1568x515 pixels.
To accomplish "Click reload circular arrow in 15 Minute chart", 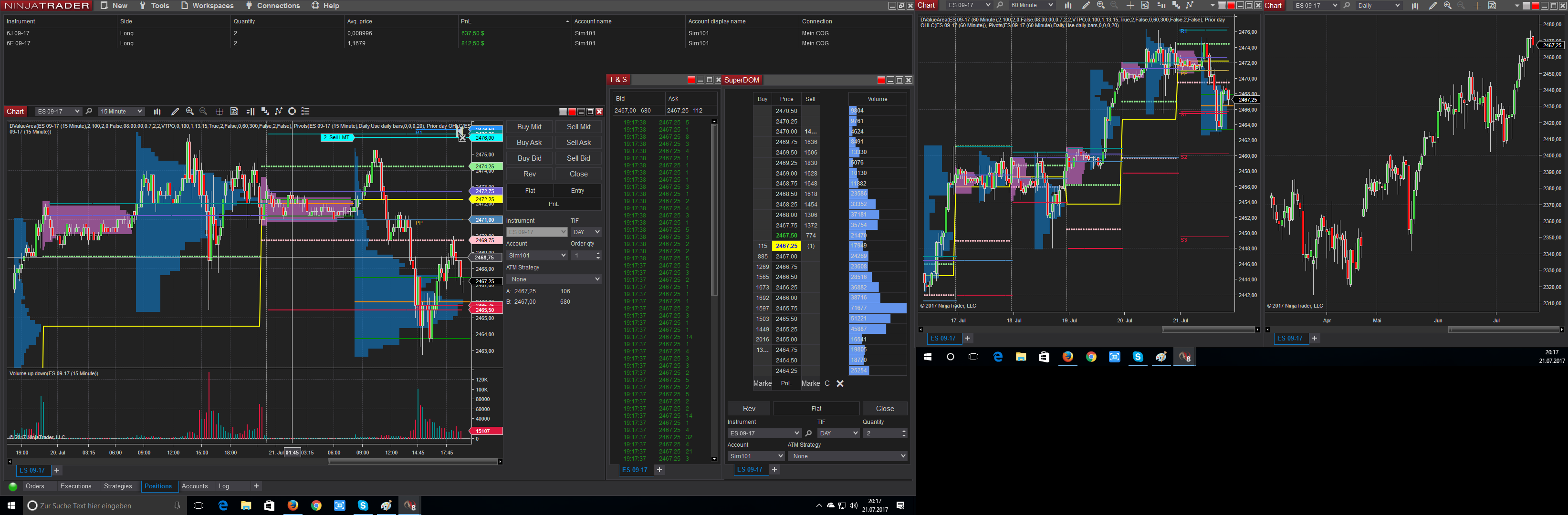I will pyautogui.click(x=292, y=111).
